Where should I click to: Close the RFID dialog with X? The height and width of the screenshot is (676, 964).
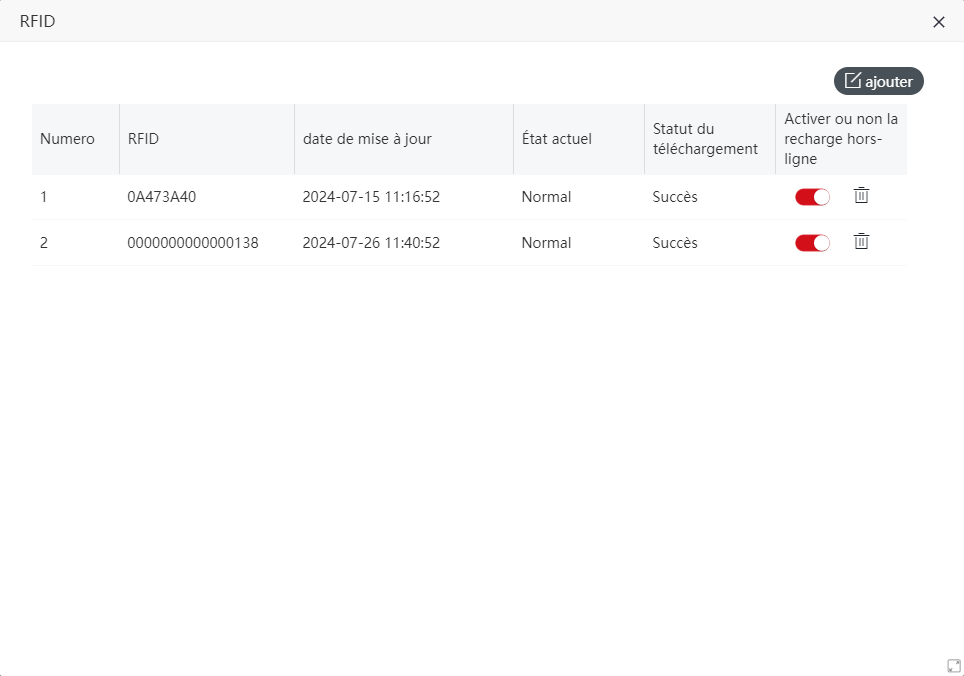[x=938, y=22]
